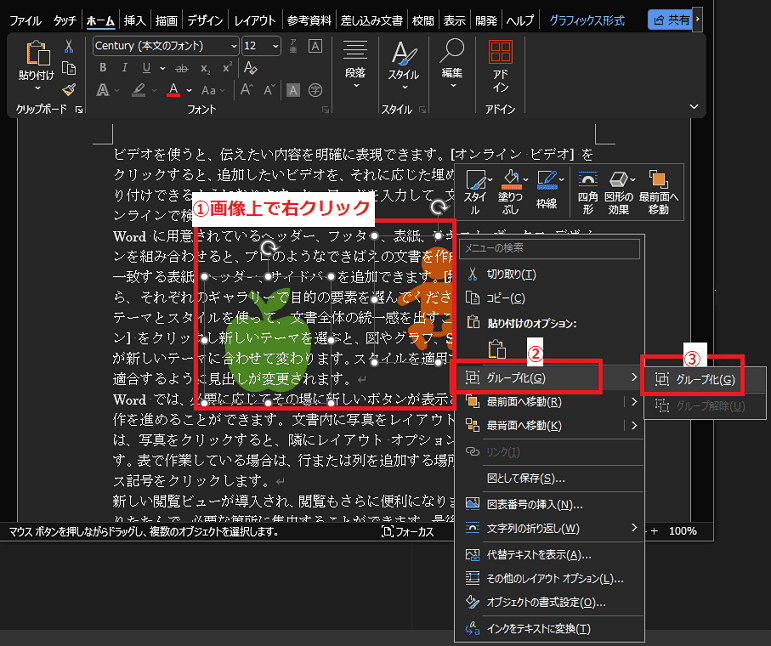771x646 pixels.
Task: Toggle Italic formatting in the ribbon
Action: [124, 68]
